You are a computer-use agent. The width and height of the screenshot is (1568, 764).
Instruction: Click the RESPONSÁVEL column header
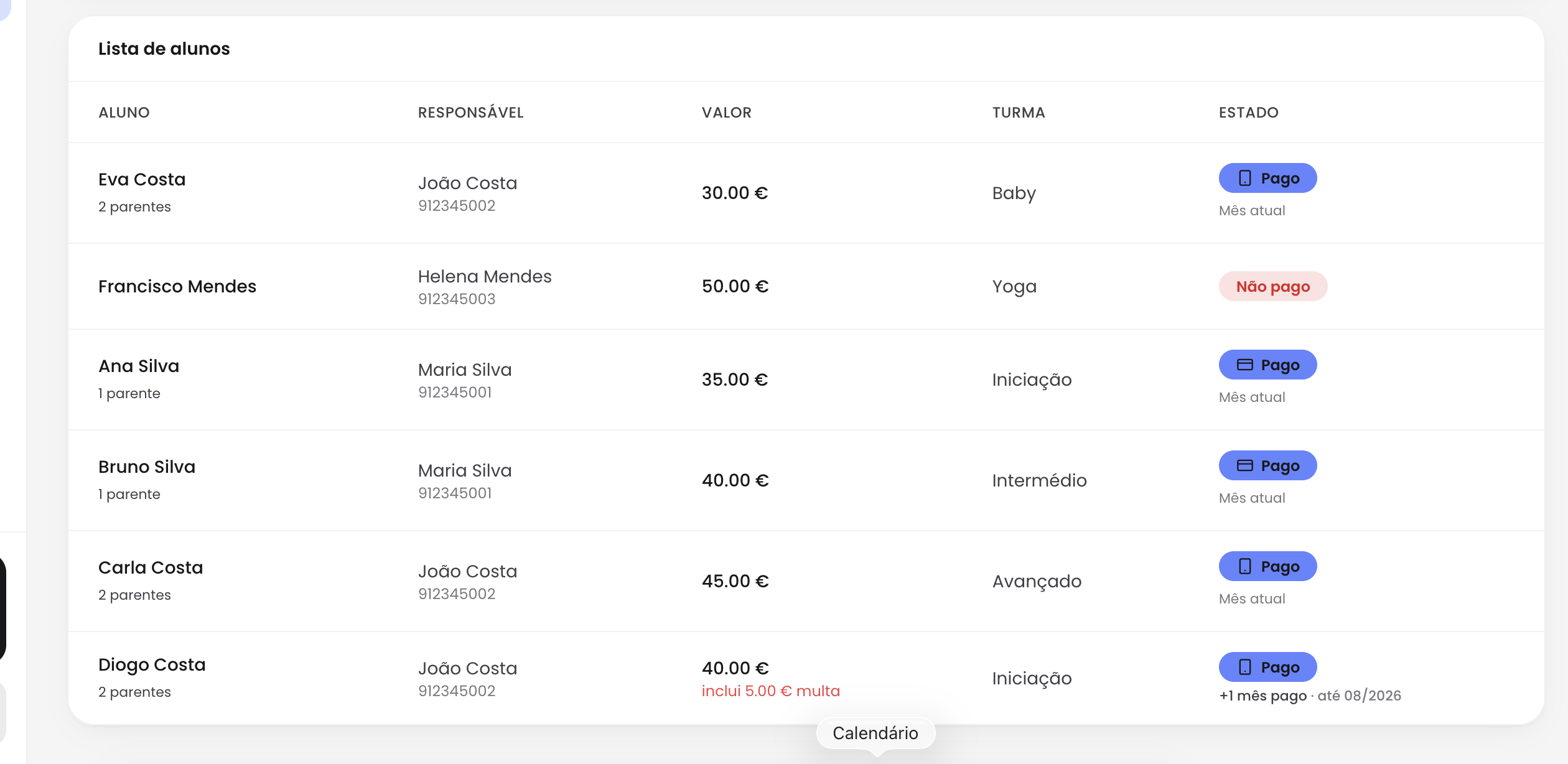coord(470,113)
